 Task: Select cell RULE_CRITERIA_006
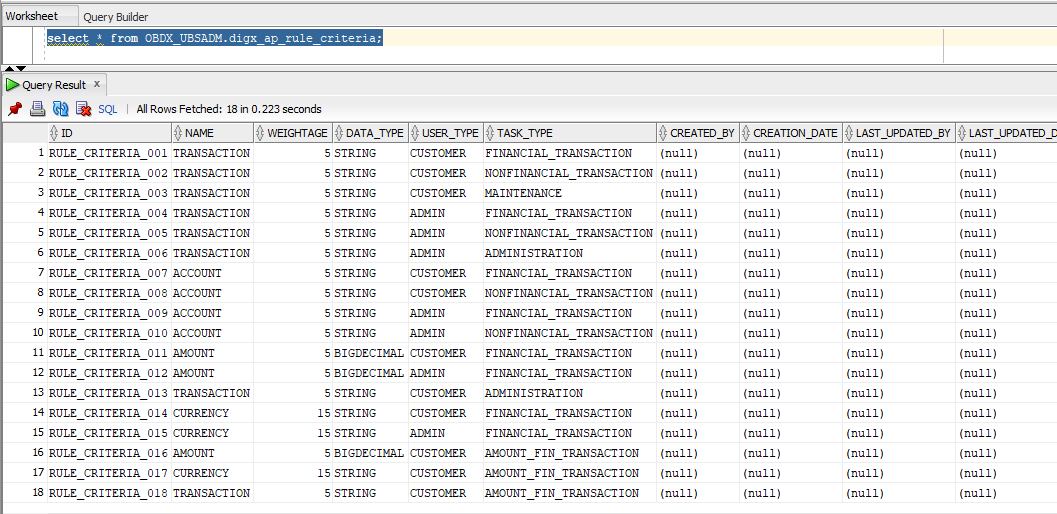tap(109, 253)
